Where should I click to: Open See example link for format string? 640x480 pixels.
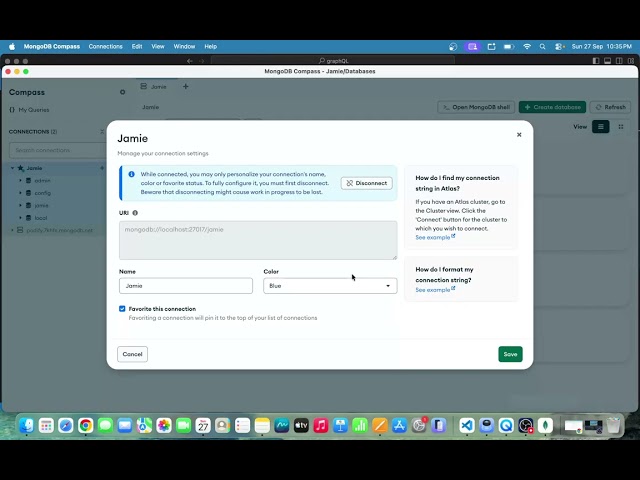coord(435,290)
